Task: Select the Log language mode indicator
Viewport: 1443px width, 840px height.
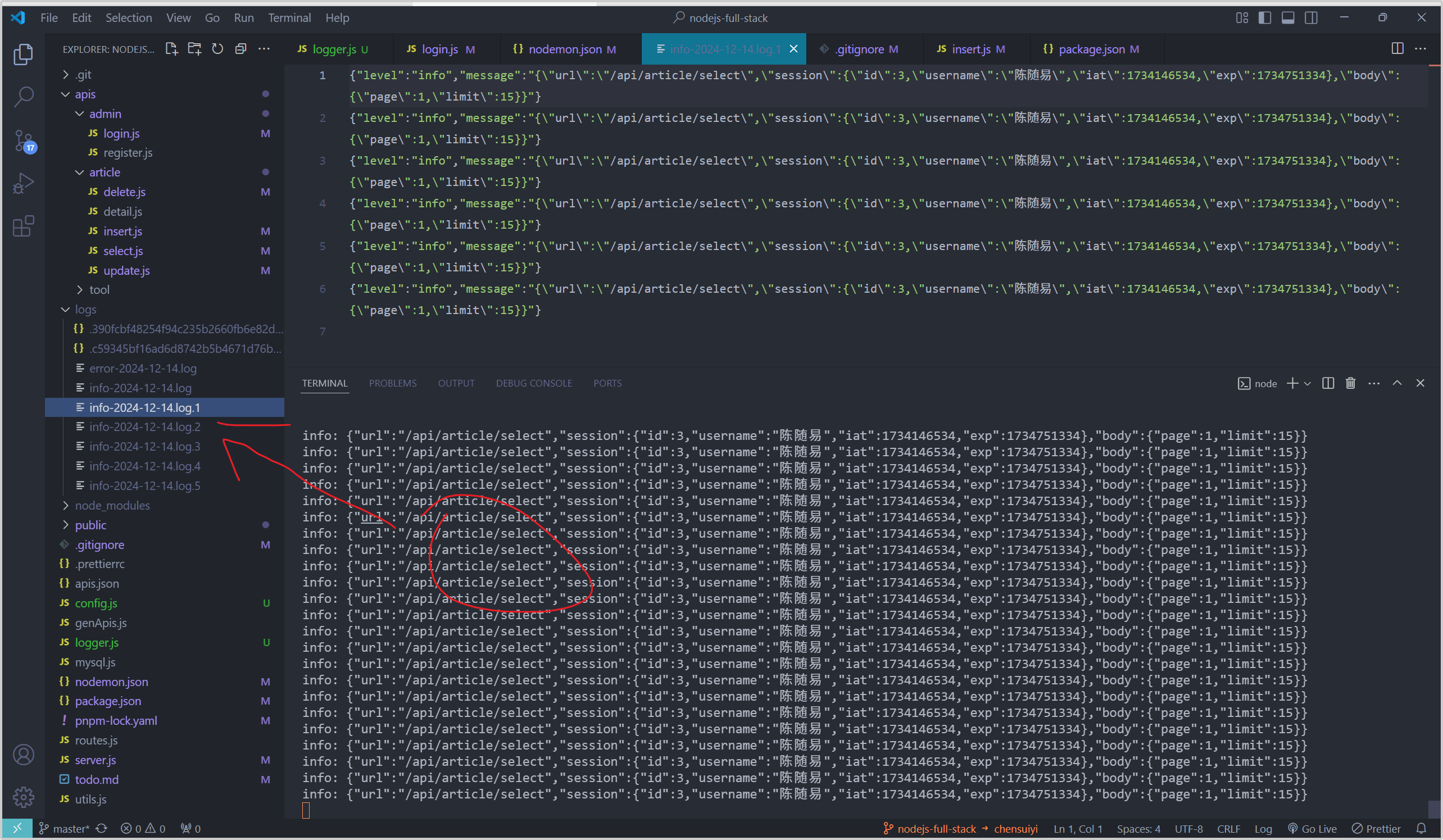Action: pos(1263,829)
